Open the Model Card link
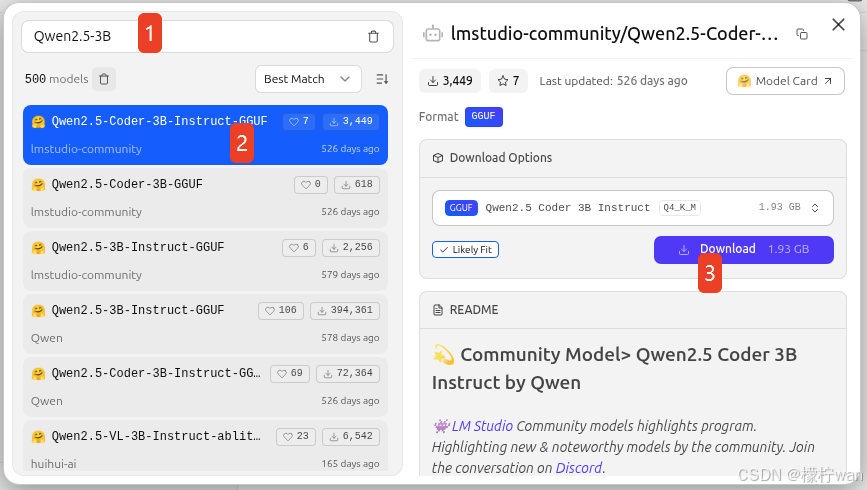 [x=785, y=81]
